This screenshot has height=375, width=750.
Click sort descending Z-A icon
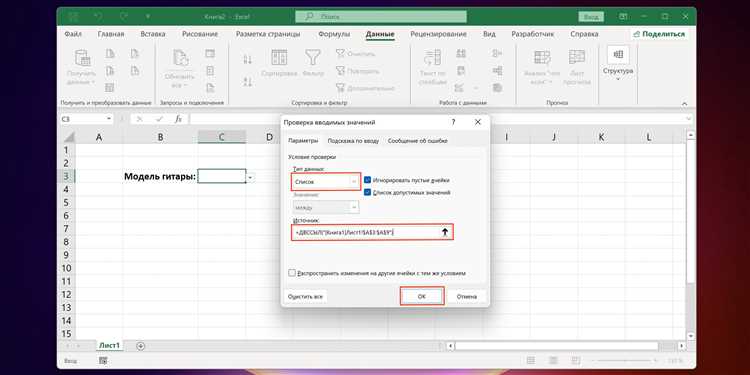(247, 82)
